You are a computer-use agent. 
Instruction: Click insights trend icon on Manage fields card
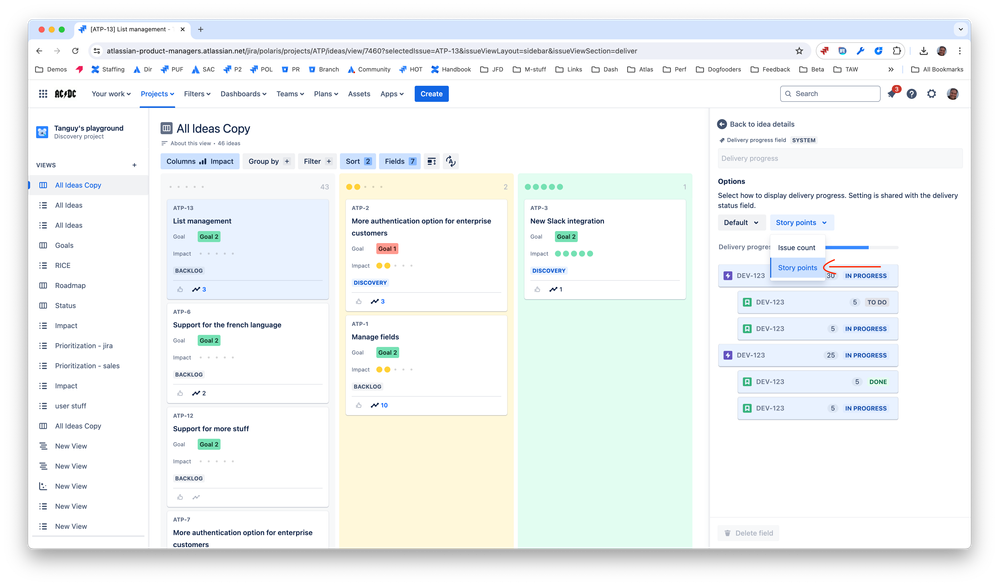tap(375, 405)
